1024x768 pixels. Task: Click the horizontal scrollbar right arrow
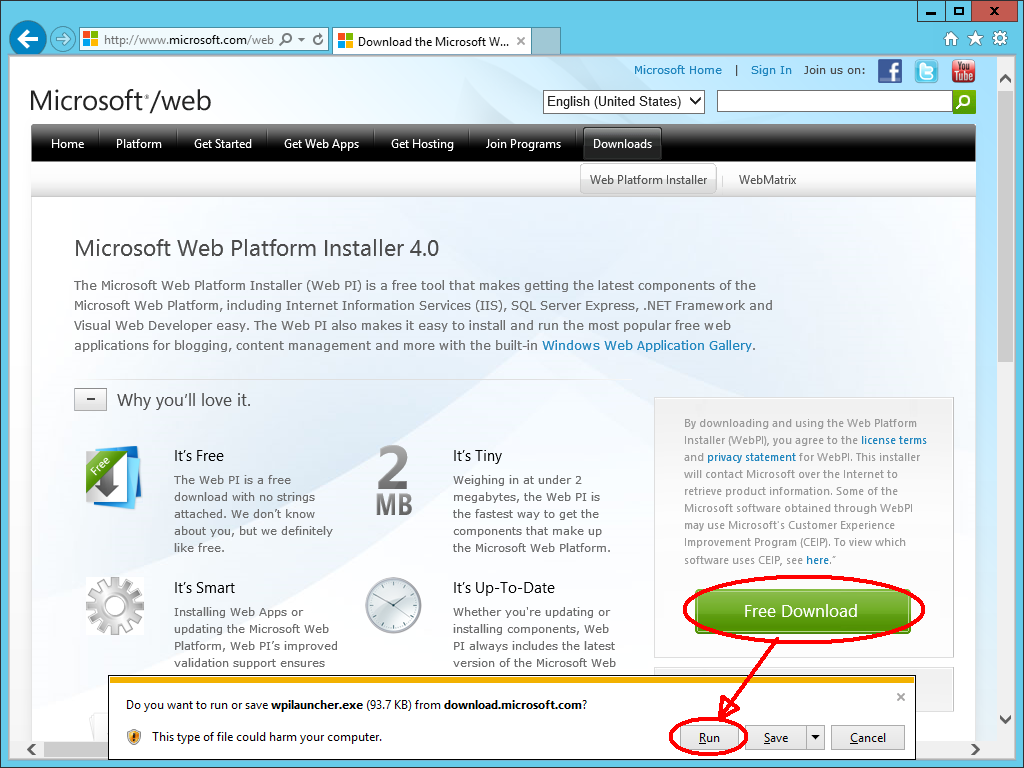tap(975, 749)
